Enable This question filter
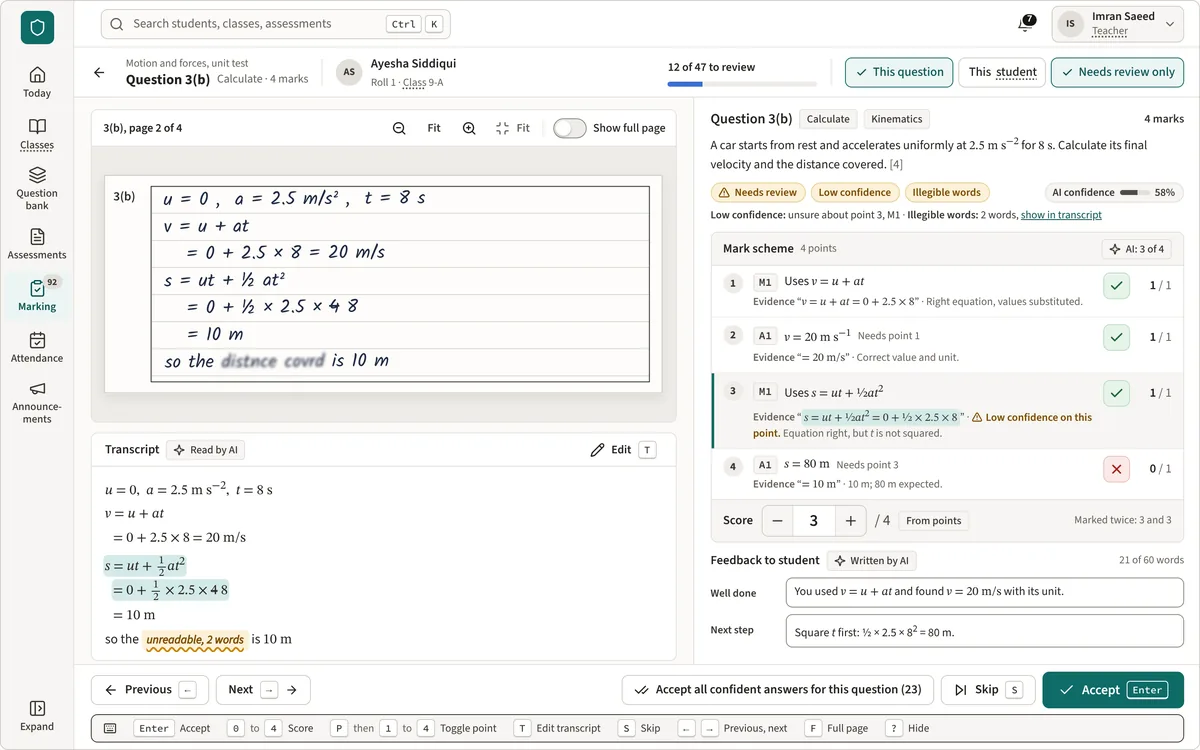 (899, 72)
